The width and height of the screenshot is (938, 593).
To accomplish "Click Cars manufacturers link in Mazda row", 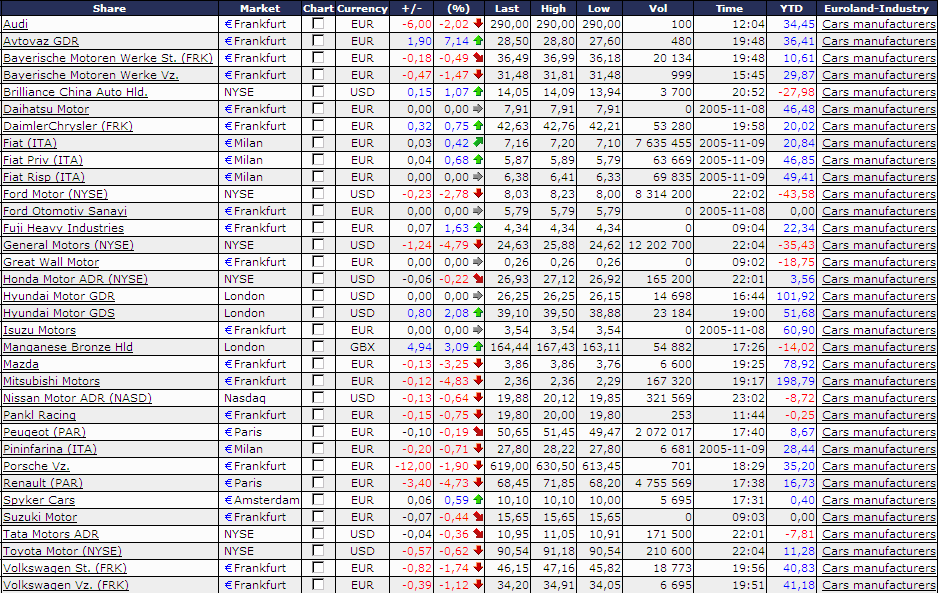I will click(879, 364).
